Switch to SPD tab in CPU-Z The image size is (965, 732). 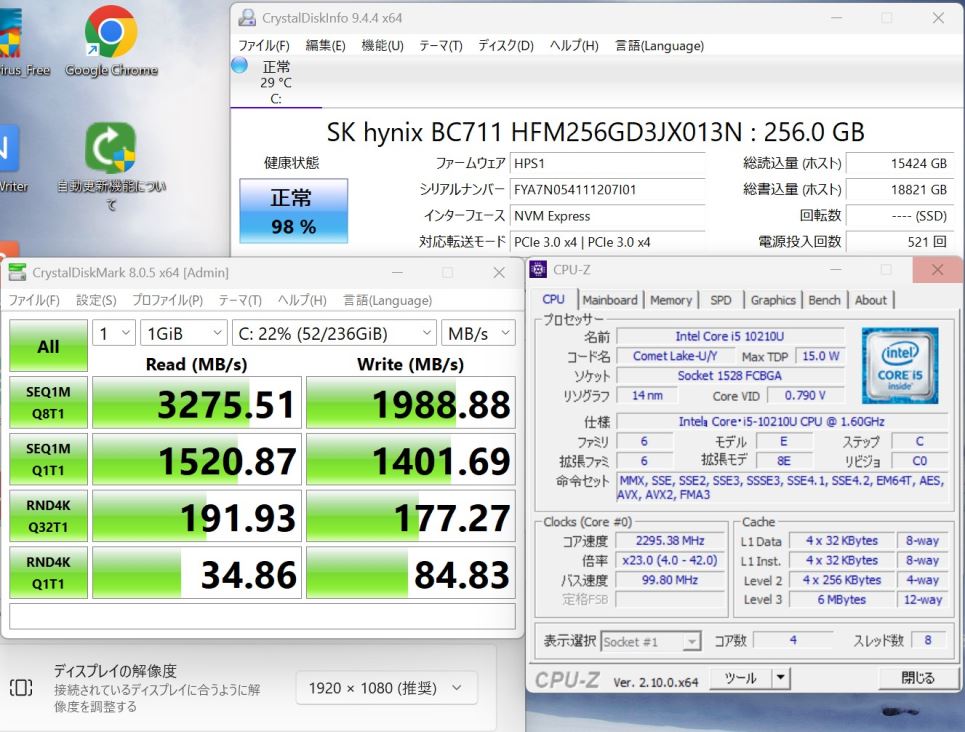click(721, 300)
